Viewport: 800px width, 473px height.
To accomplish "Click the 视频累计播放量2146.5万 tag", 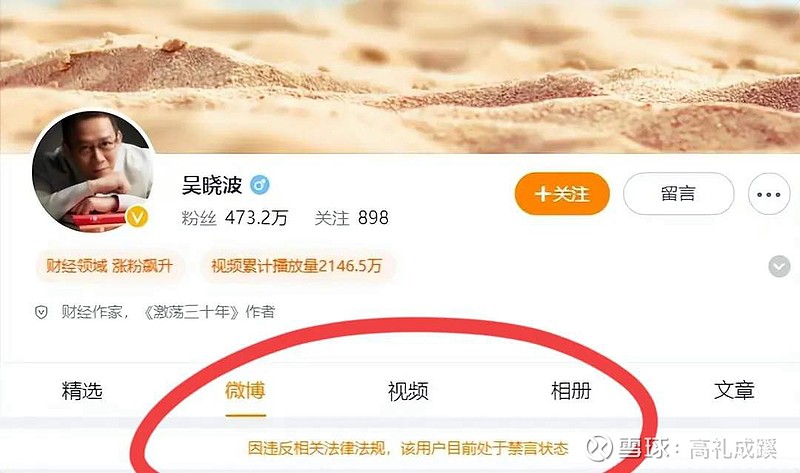I will coord(297,266).
